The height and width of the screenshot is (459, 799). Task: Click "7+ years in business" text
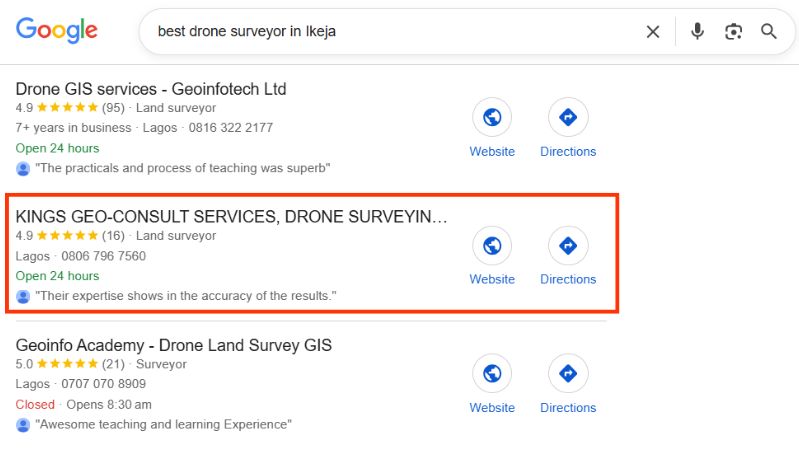tap(73, 128)
